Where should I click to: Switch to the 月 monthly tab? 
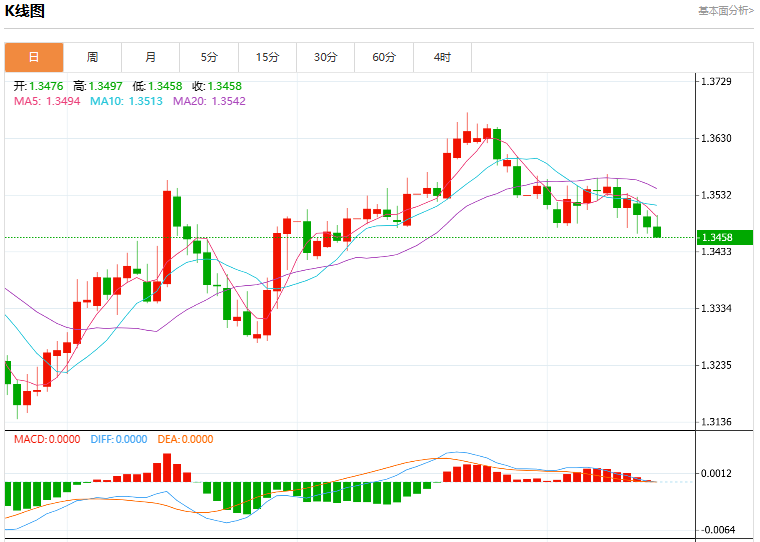(151, 57)
